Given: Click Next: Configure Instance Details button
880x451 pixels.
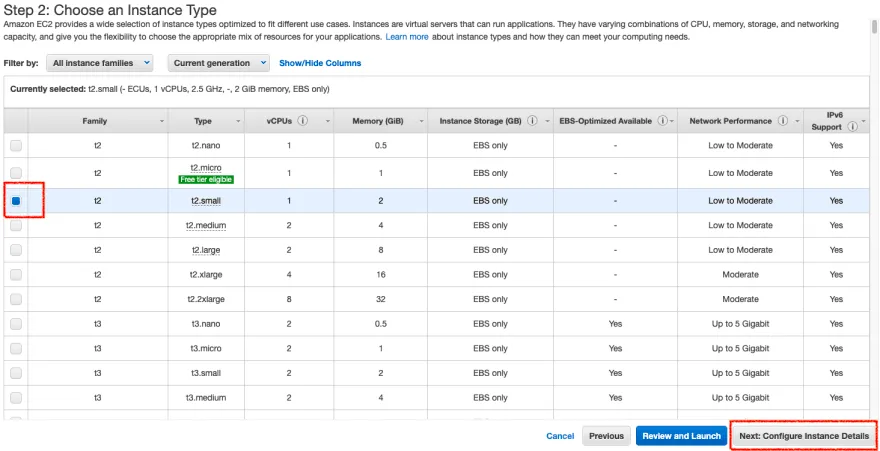Looking at the screenshot, I should click(804, 436).
